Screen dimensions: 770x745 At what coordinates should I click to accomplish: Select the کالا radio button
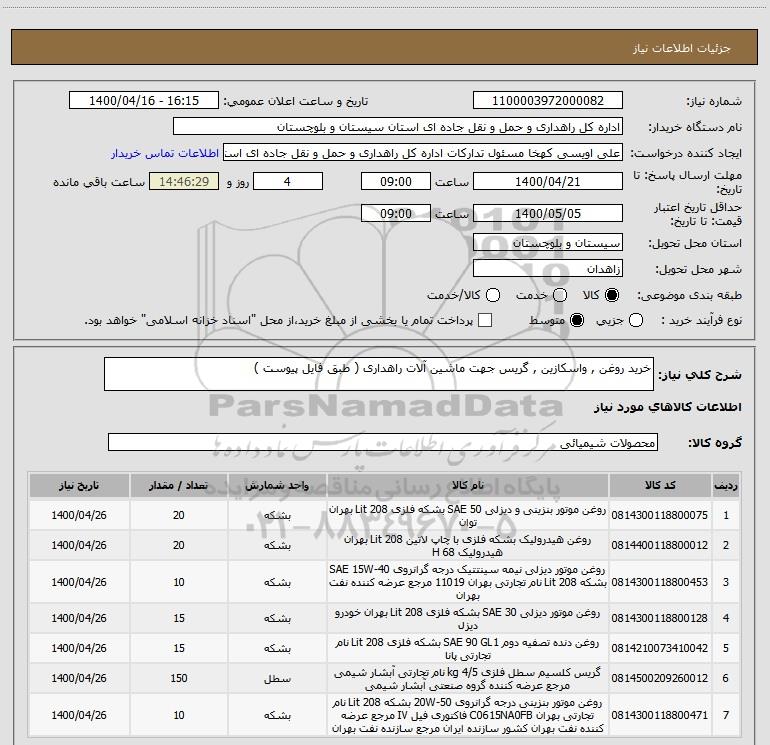(x=612, y=295)
